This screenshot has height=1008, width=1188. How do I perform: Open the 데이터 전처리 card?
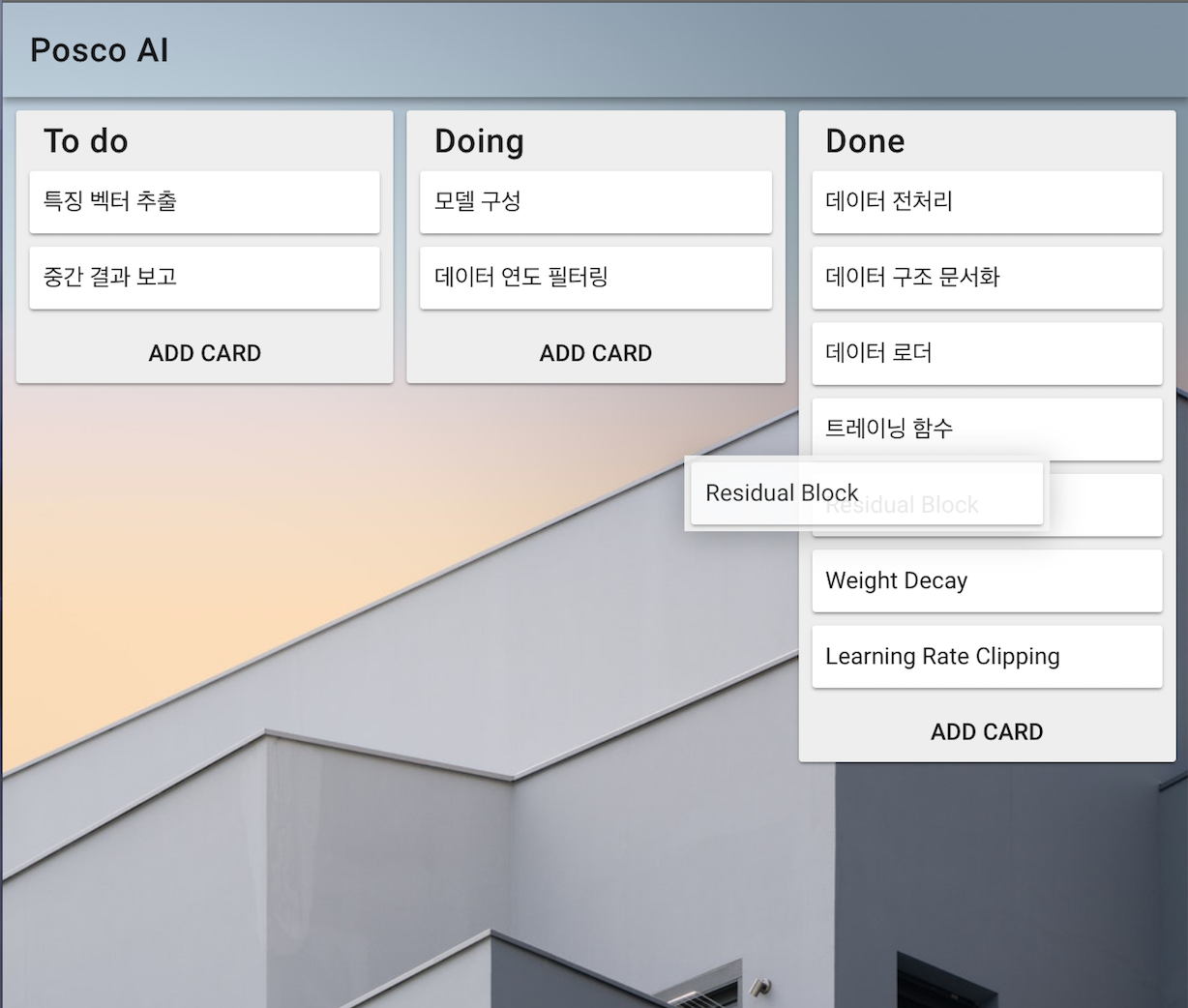pyautogui.click(x=987, y=202)
